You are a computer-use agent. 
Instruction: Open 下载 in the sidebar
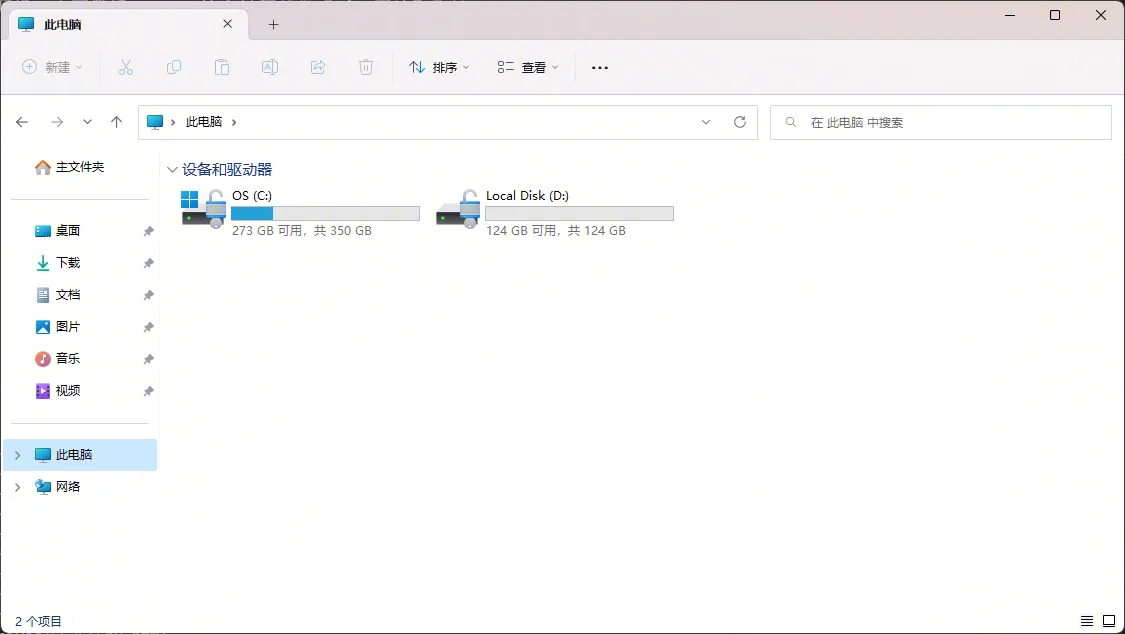pyautogui.click(x=68, y=263)
